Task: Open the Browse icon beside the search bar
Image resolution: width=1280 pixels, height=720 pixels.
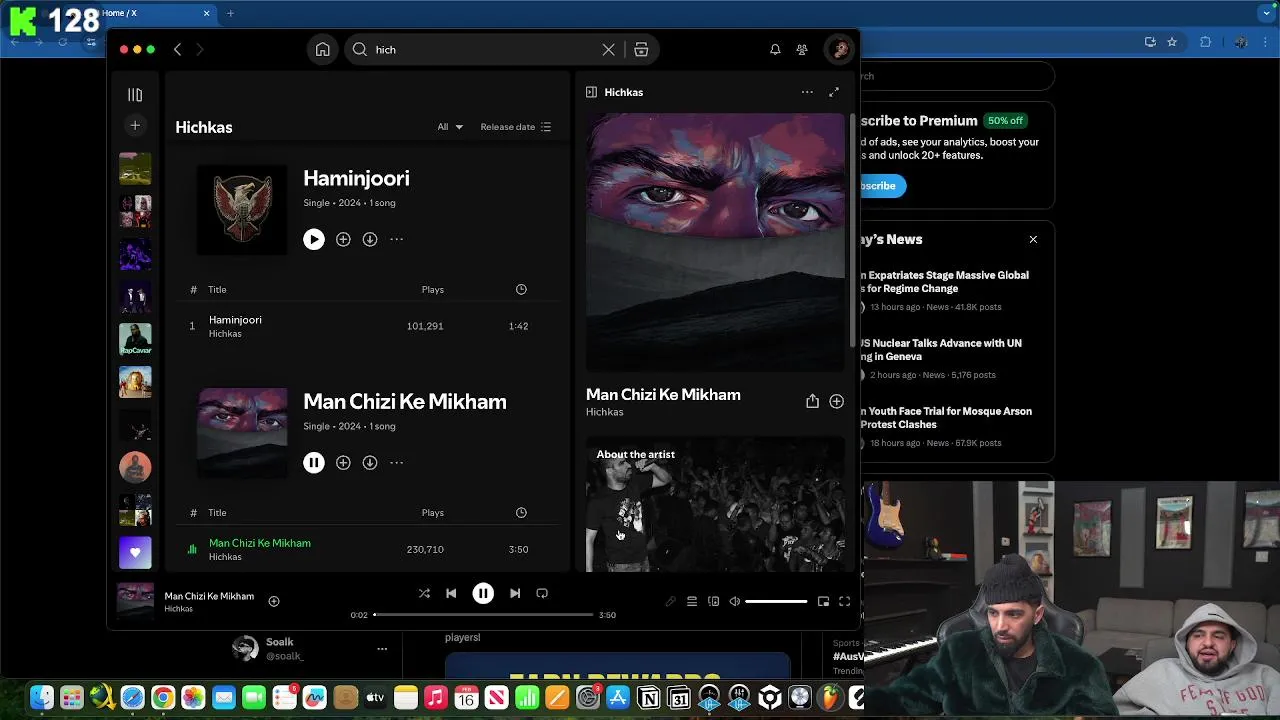Action: [641, 49]
